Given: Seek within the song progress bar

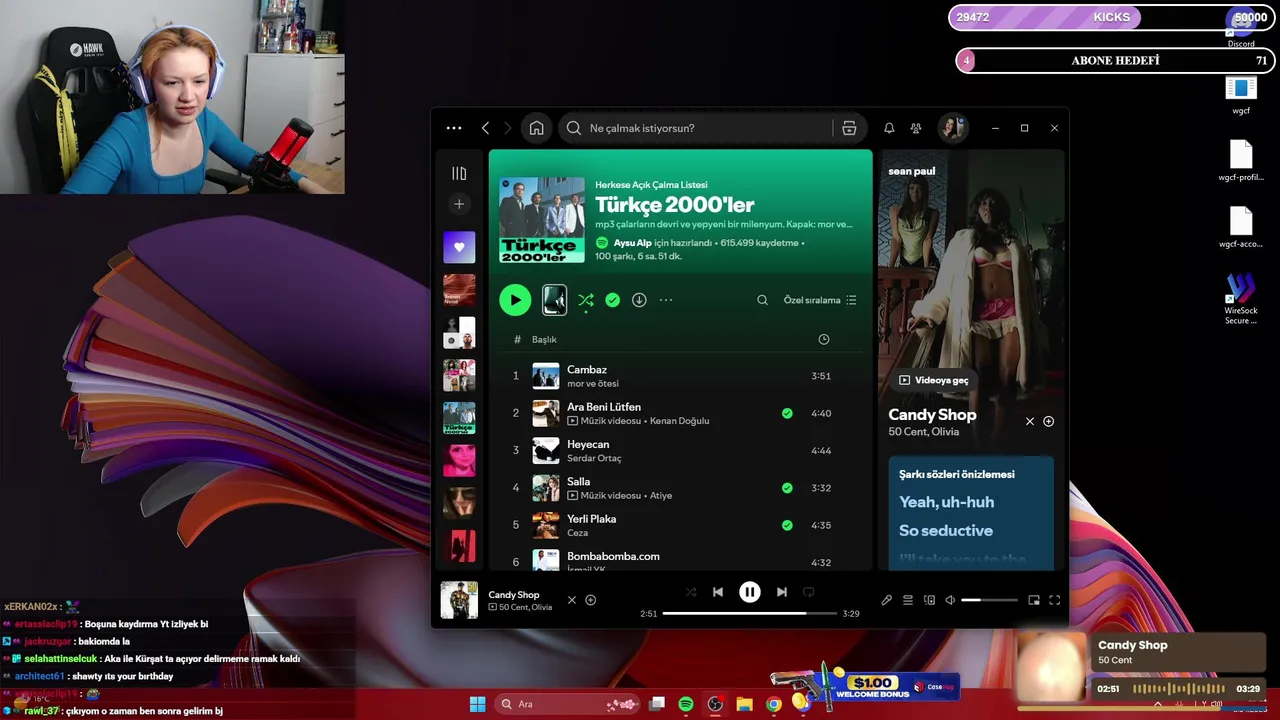Looking at the screenshot, I should [x=750, y=613].
